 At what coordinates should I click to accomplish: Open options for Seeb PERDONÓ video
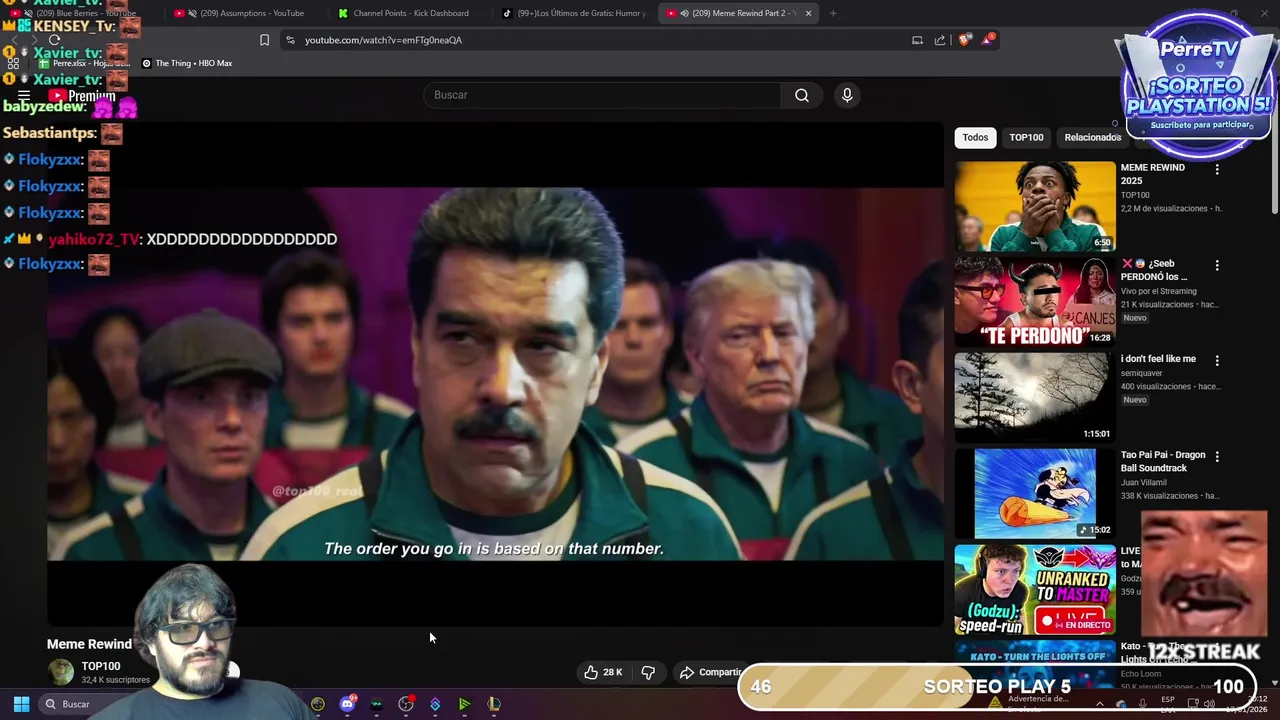1217,266
